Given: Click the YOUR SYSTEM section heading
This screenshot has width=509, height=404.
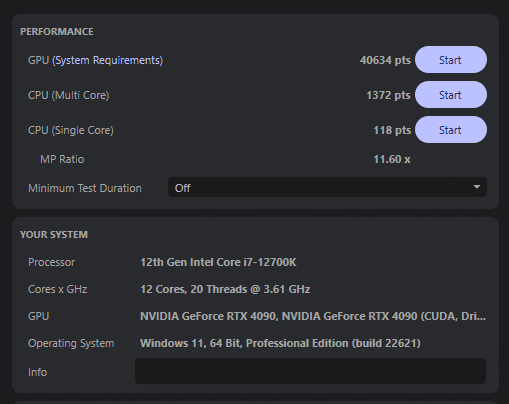Looking at the screenshot, I should [x=54, y=235].
